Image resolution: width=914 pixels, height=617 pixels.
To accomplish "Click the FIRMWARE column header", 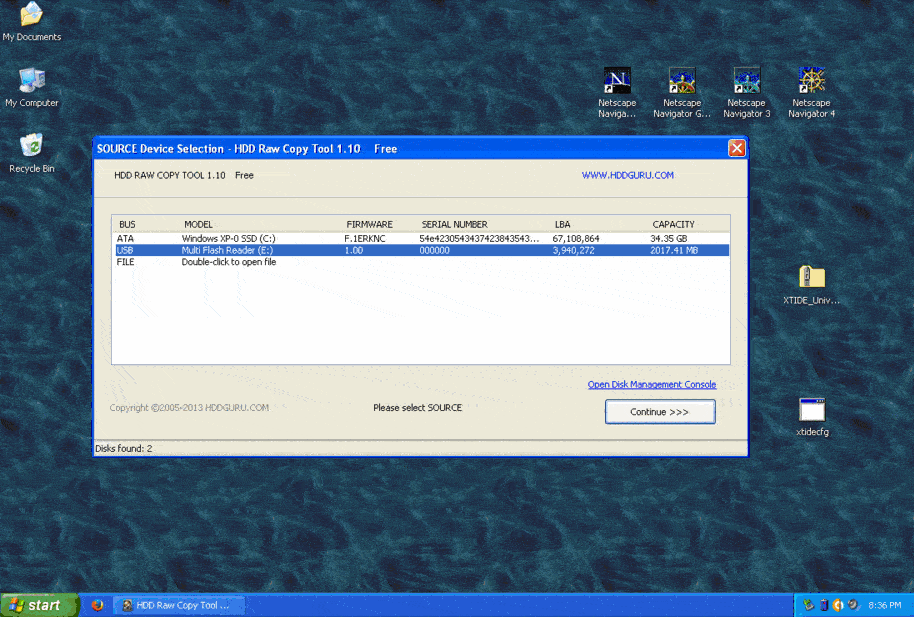I will coord(370,225).
